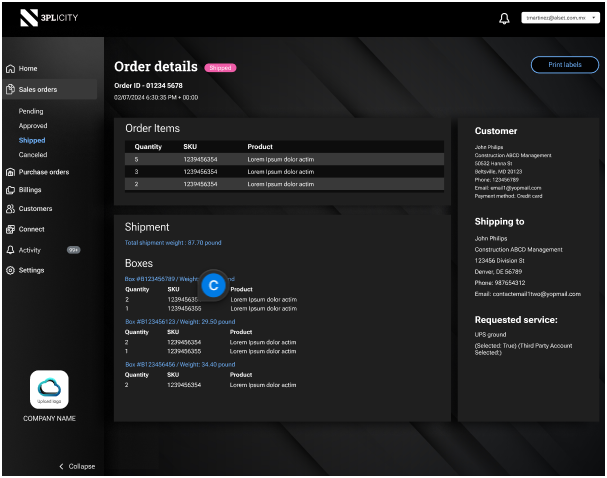Open Connect menu item
Screen dimensions: 607x478
(x=31, y=229)
